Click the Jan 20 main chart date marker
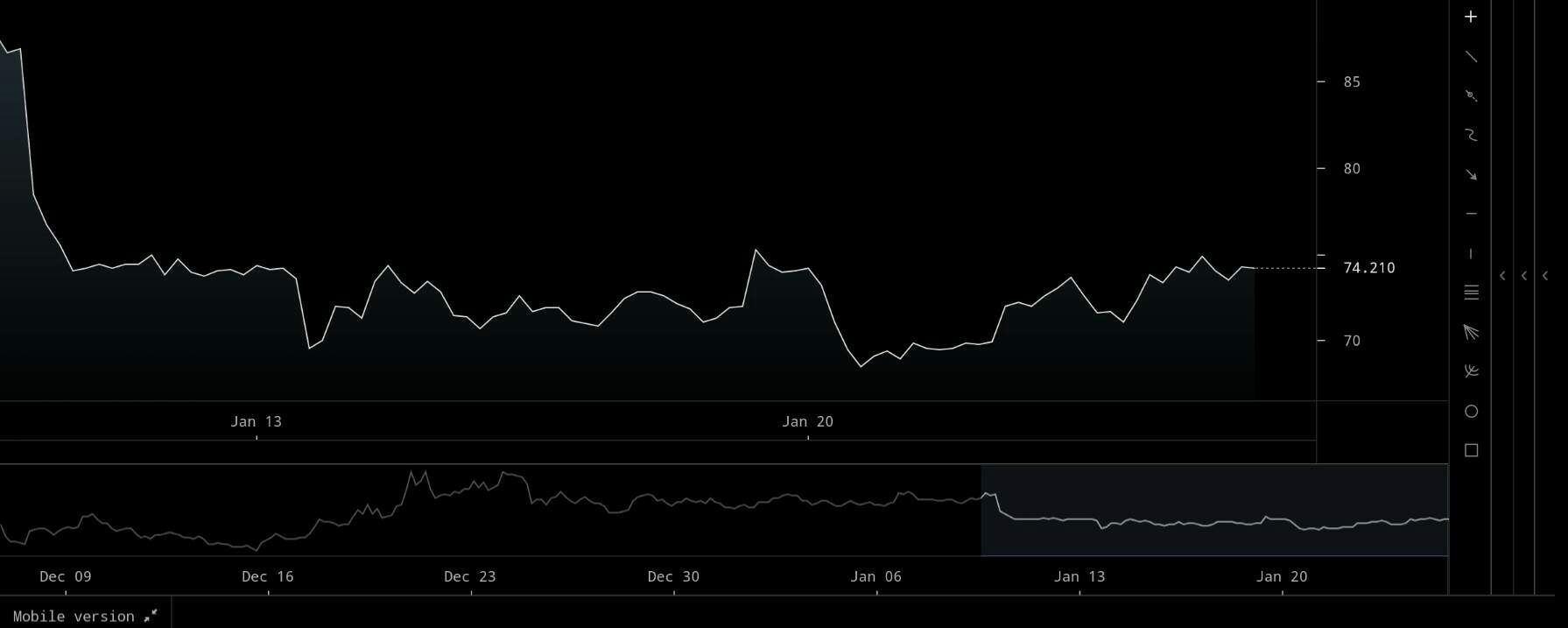The image size is (1568, 628). pyautogui.click(x=807, y=421)
